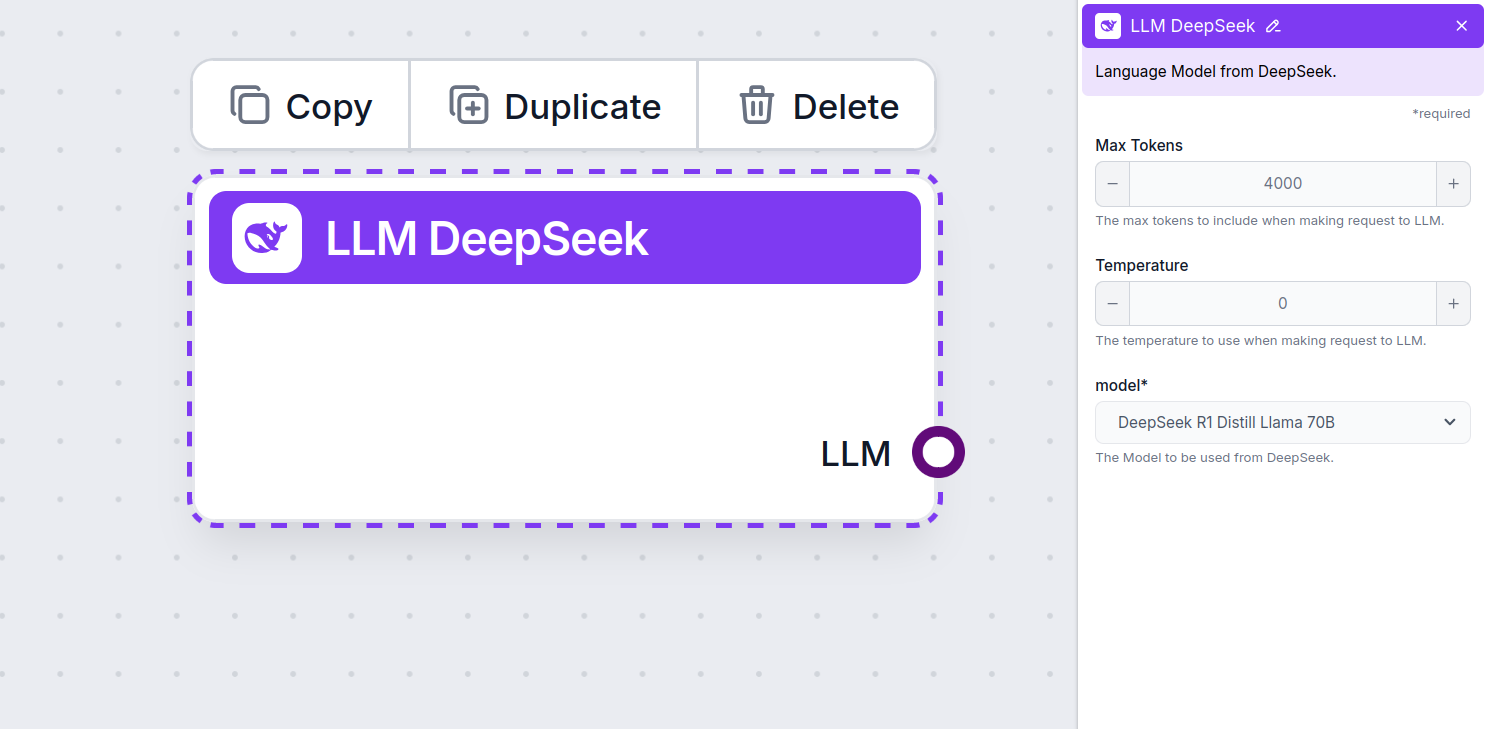Click the duplicate icon in the node toolbar

(x=468, y=104)
